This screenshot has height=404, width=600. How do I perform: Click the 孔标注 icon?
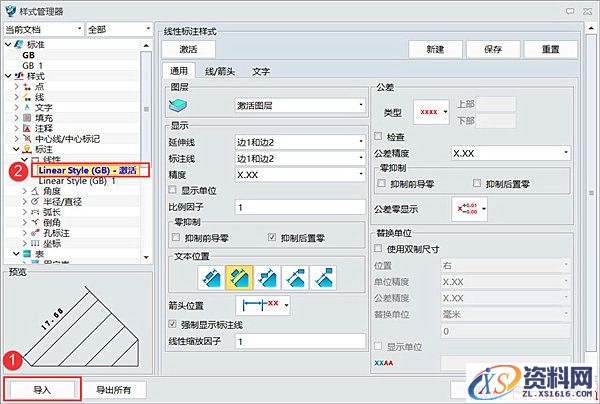(35, 233)
